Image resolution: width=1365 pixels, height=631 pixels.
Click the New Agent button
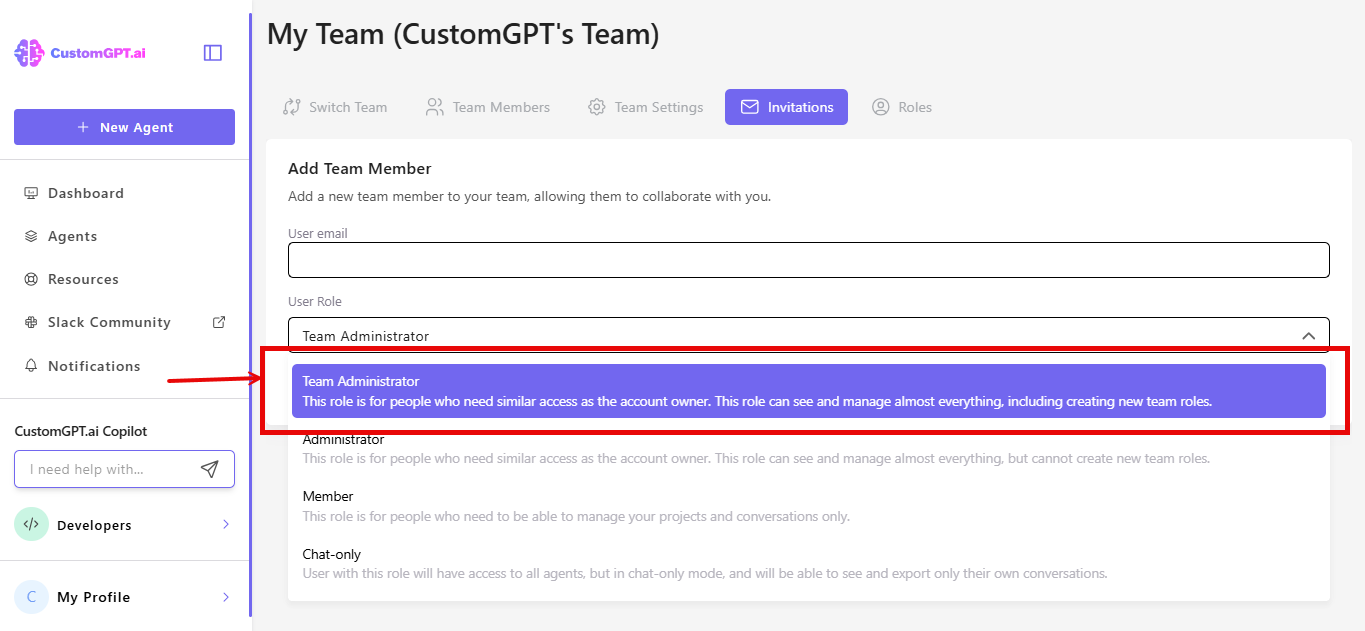124,127
